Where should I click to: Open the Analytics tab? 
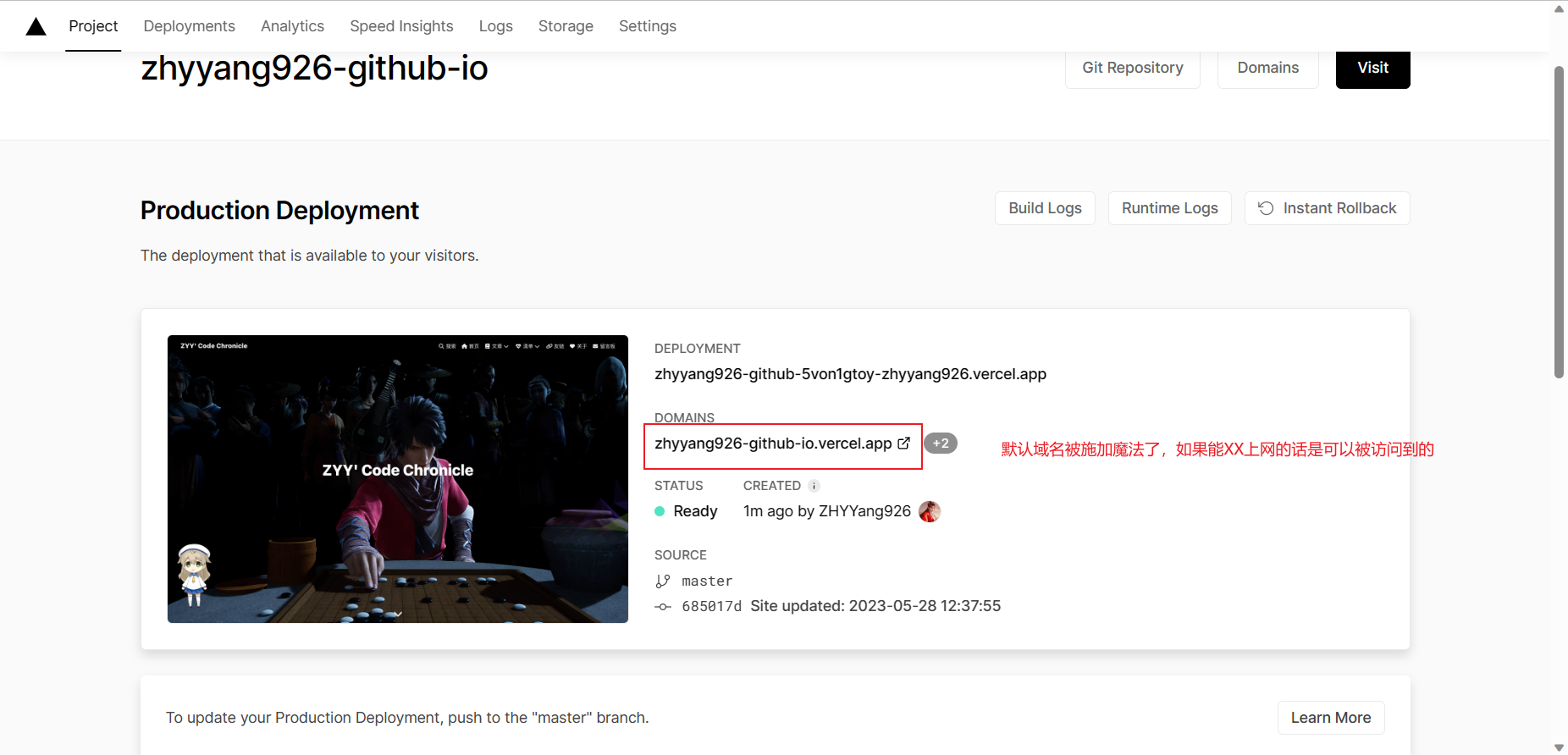(x=292, y=26)
